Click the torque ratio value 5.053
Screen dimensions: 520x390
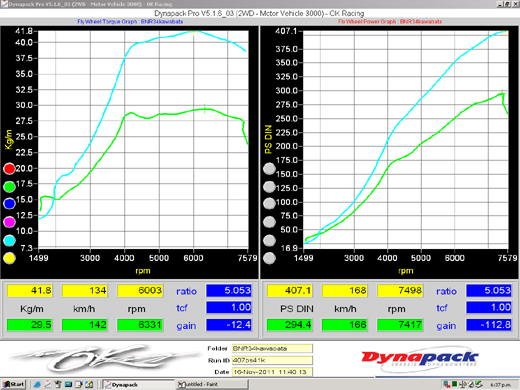(229, 290)
